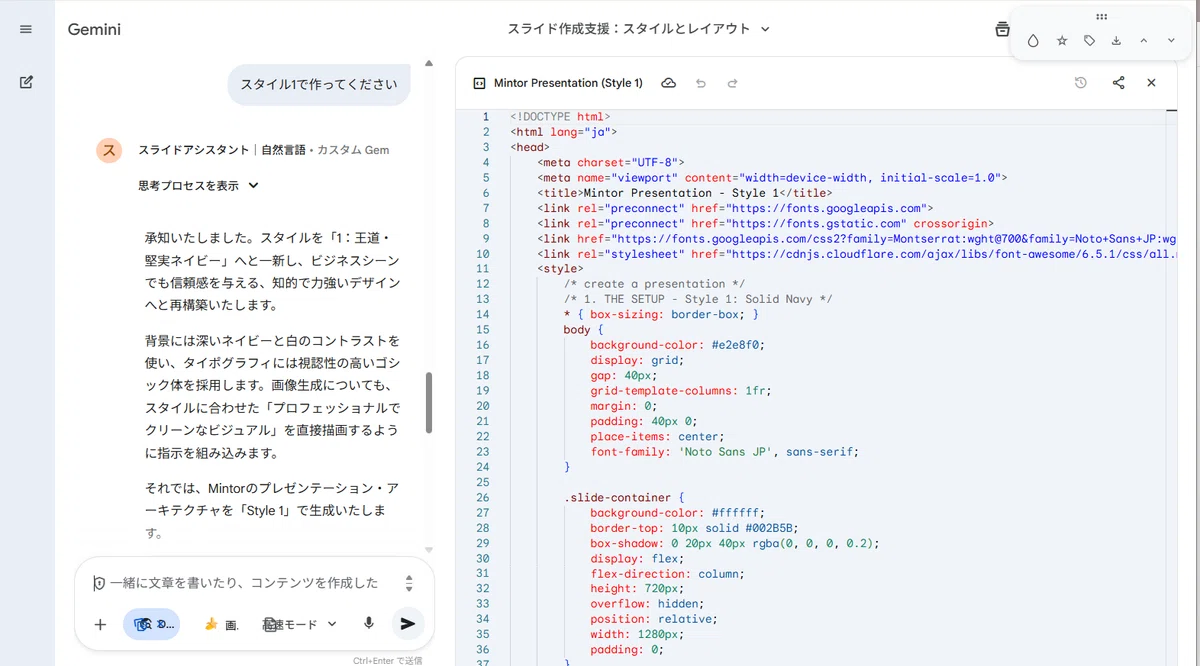Image resolution: width=1200 pixels, height=666 pixels.
Task: Click the html lang="ja" line
Action: pyautogui.click(x=564, y=132)
